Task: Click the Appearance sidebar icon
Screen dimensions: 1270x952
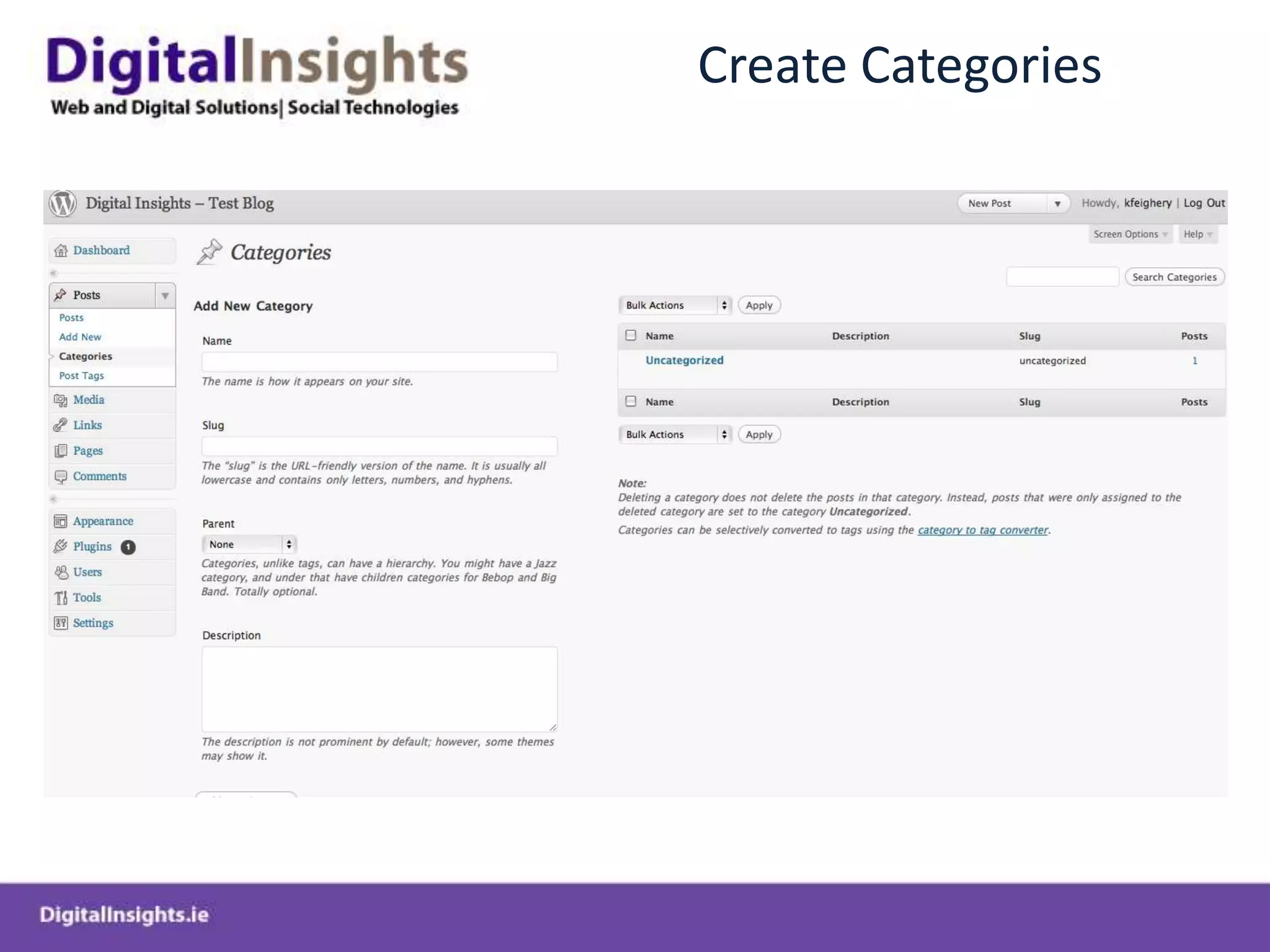Action: click(60, 521)
